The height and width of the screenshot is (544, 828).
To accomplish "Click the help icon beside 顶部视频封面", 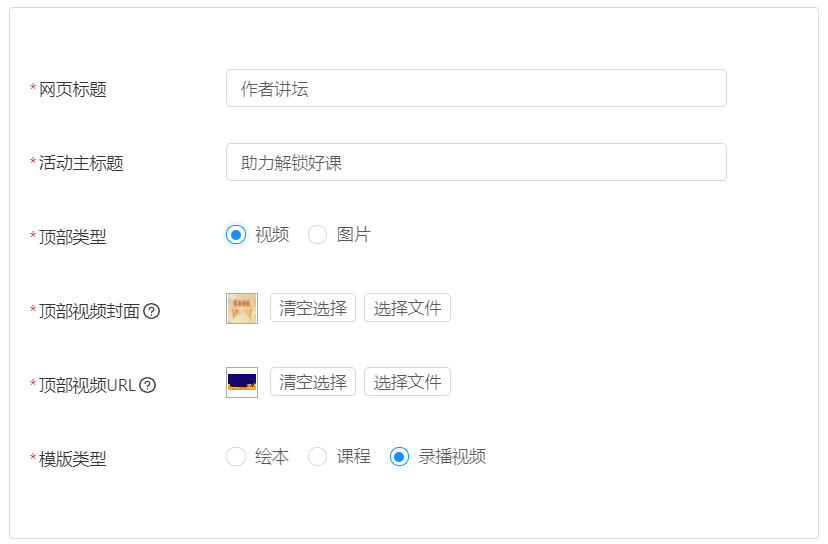I will coord(152,311).
